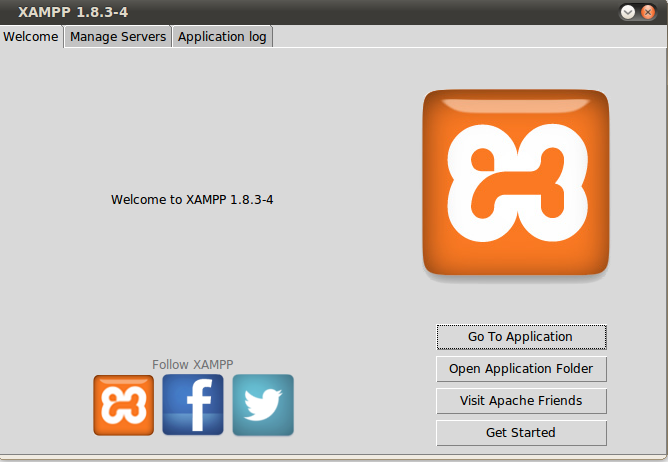Minimize the XAMPP window
Screen dimensions: 668x462
coord(628,12)
